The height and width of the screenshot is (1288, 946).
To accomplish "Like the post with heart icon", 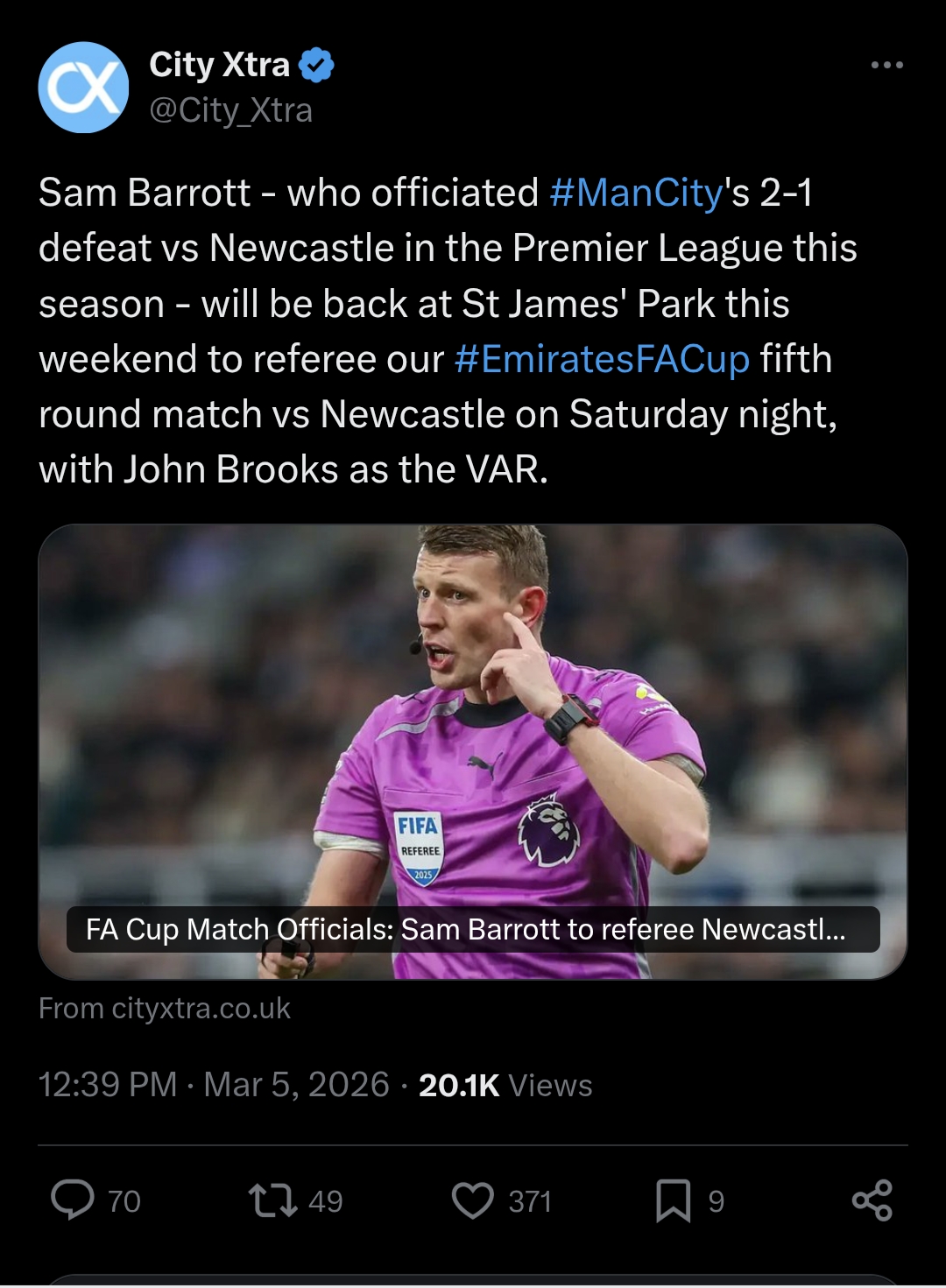I will pos(473,1200).
